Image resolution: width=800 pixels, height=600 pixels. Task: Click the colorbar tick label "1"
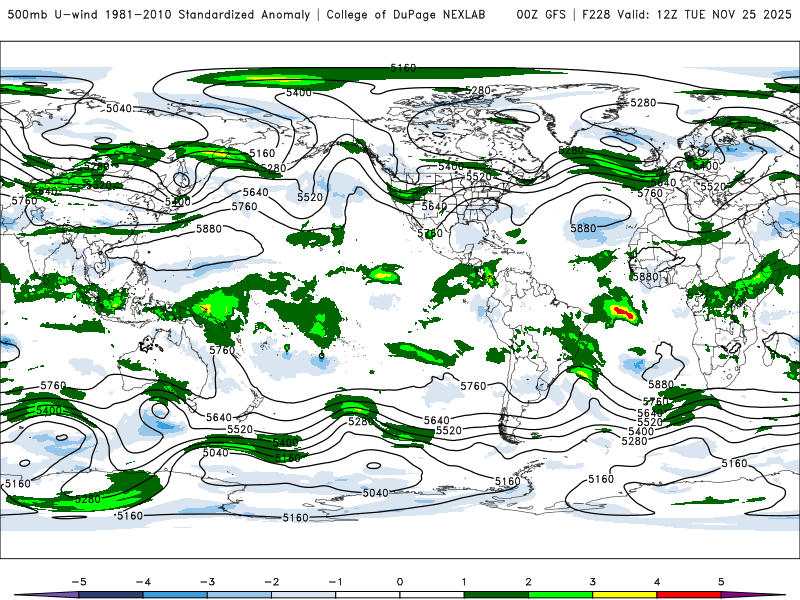(464, 582)
